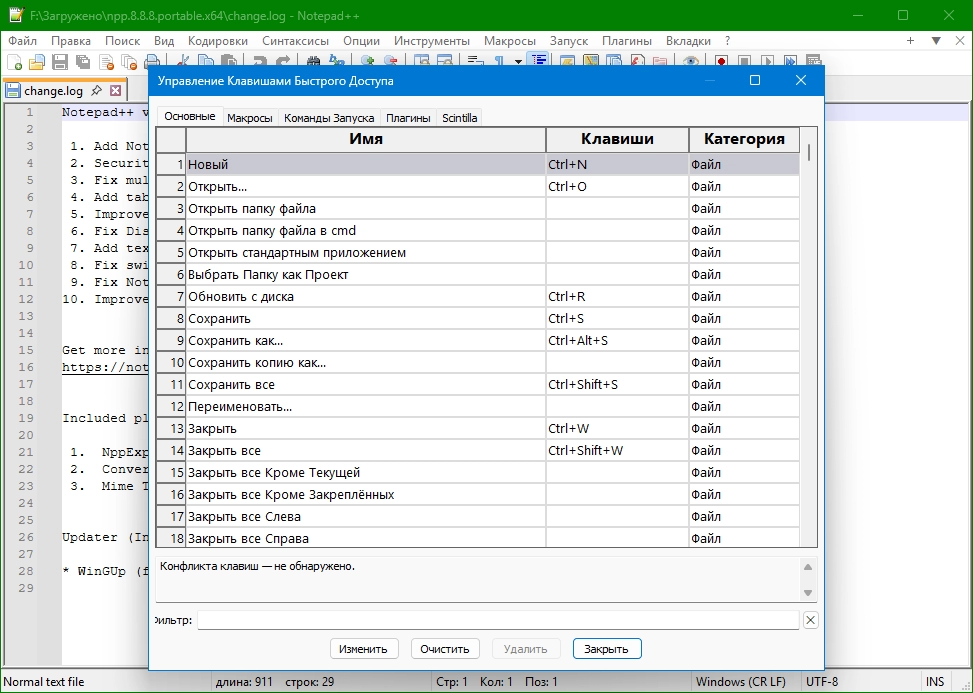Open the Файл menu
This screenshot has height=693, width=973.
tap(22, 41)
